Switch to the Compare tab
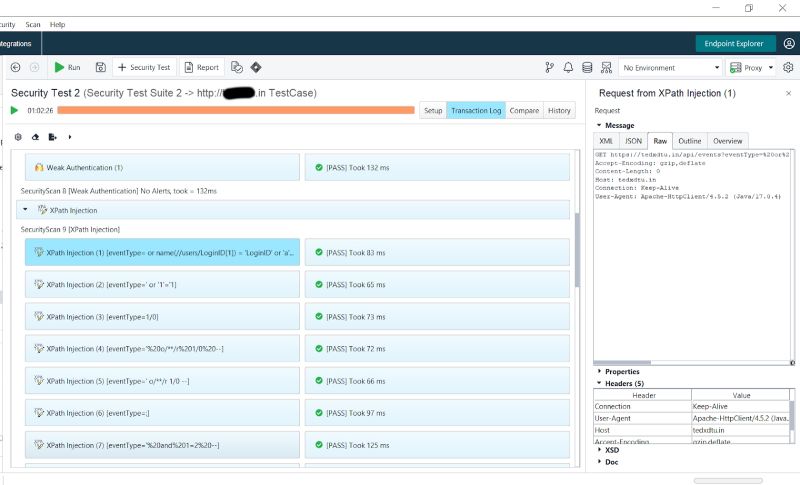Image resolution: width=800 pixels, height=485 pixels. 524,110
